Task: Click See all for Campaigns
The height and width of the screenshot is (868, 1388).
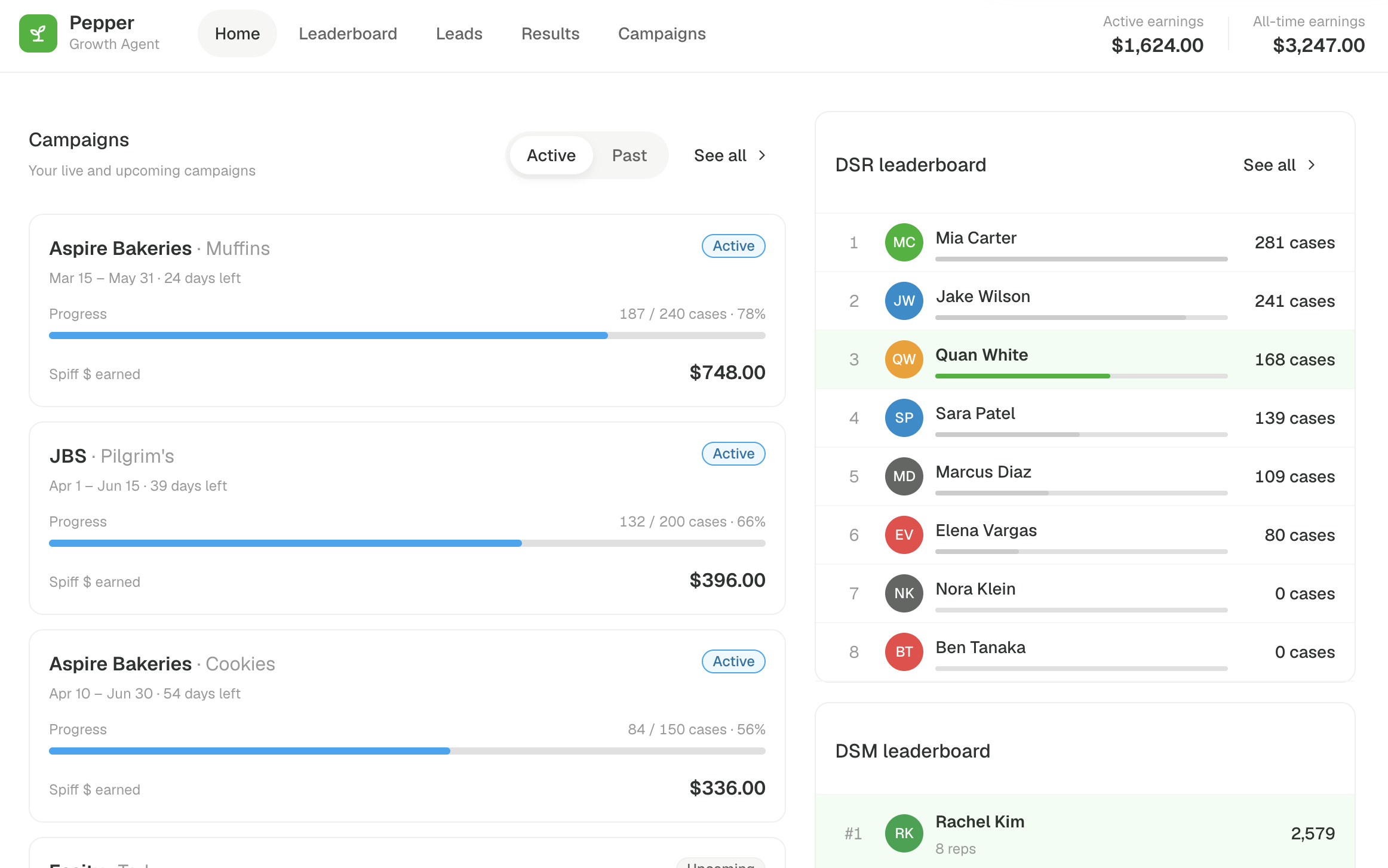Action: (730, 155)
